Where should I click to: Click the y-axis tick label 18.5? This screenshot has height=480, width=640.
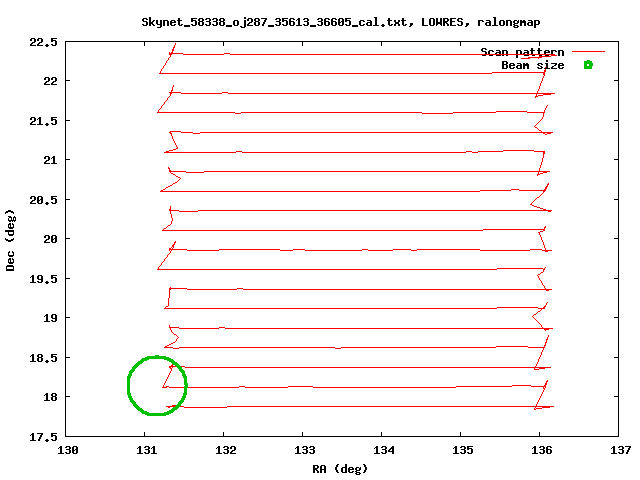[43, 358]
